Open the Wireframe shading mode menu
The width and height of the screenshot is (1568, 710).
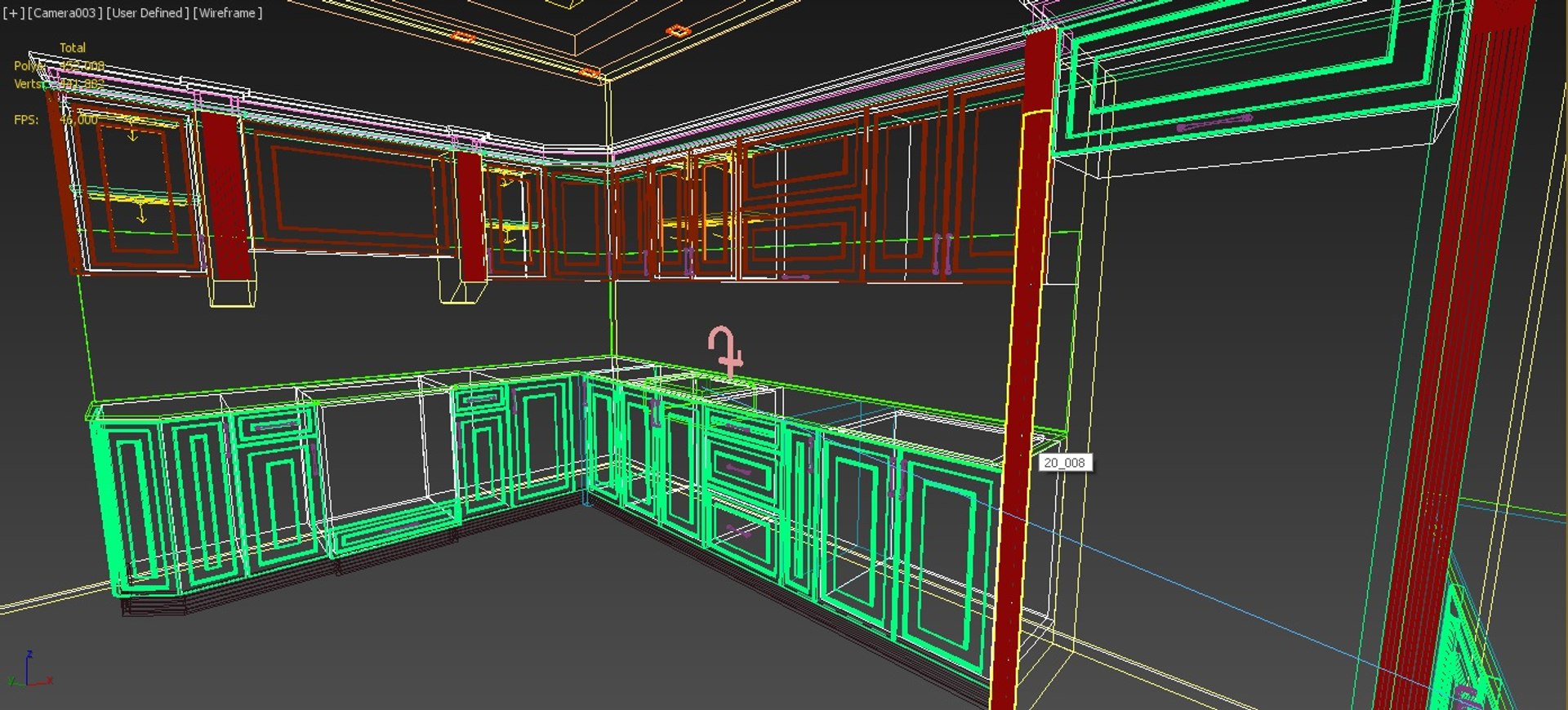coord(228,13)
